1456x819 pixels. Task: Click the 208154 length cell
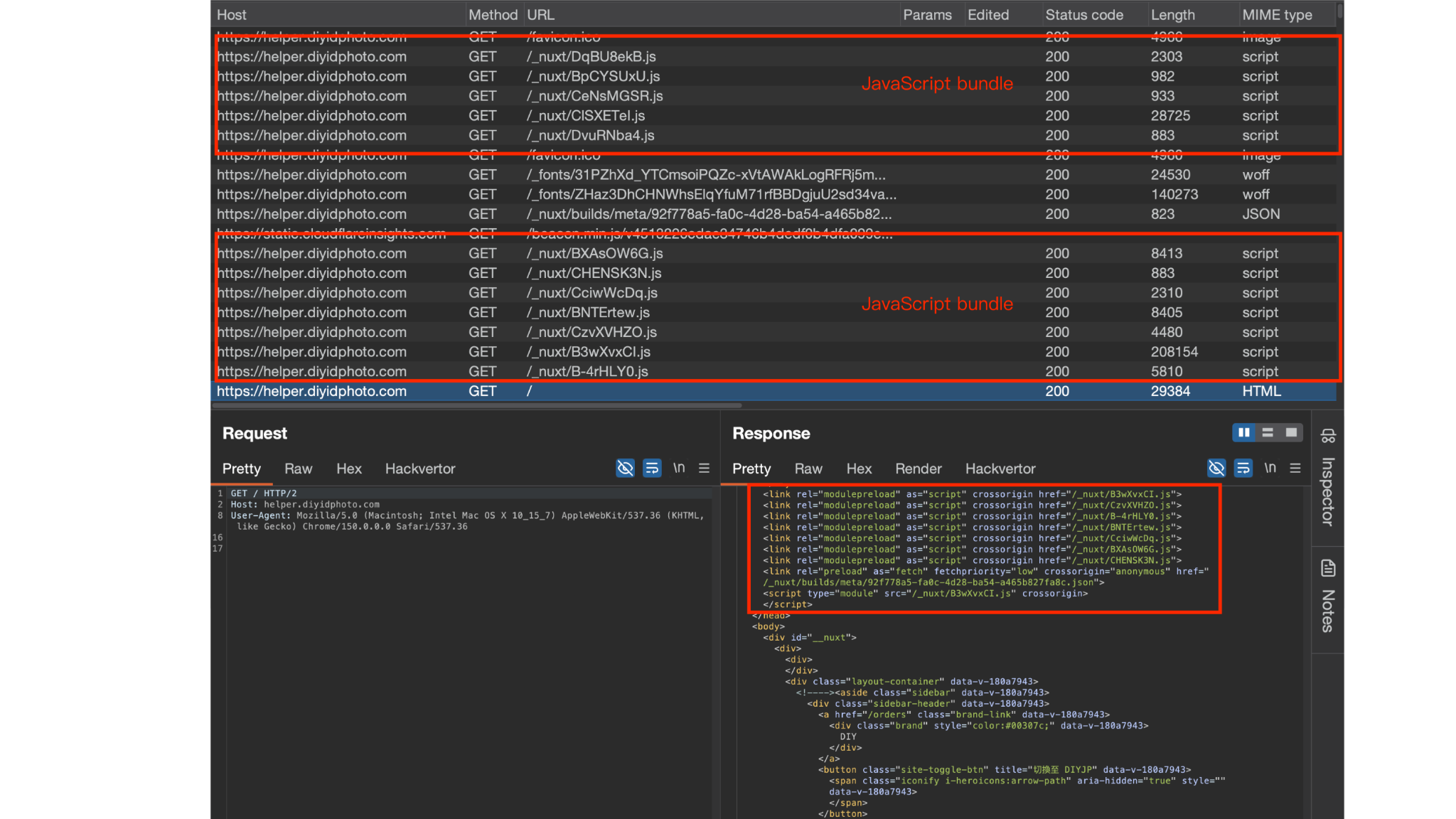coord(1174,352)
